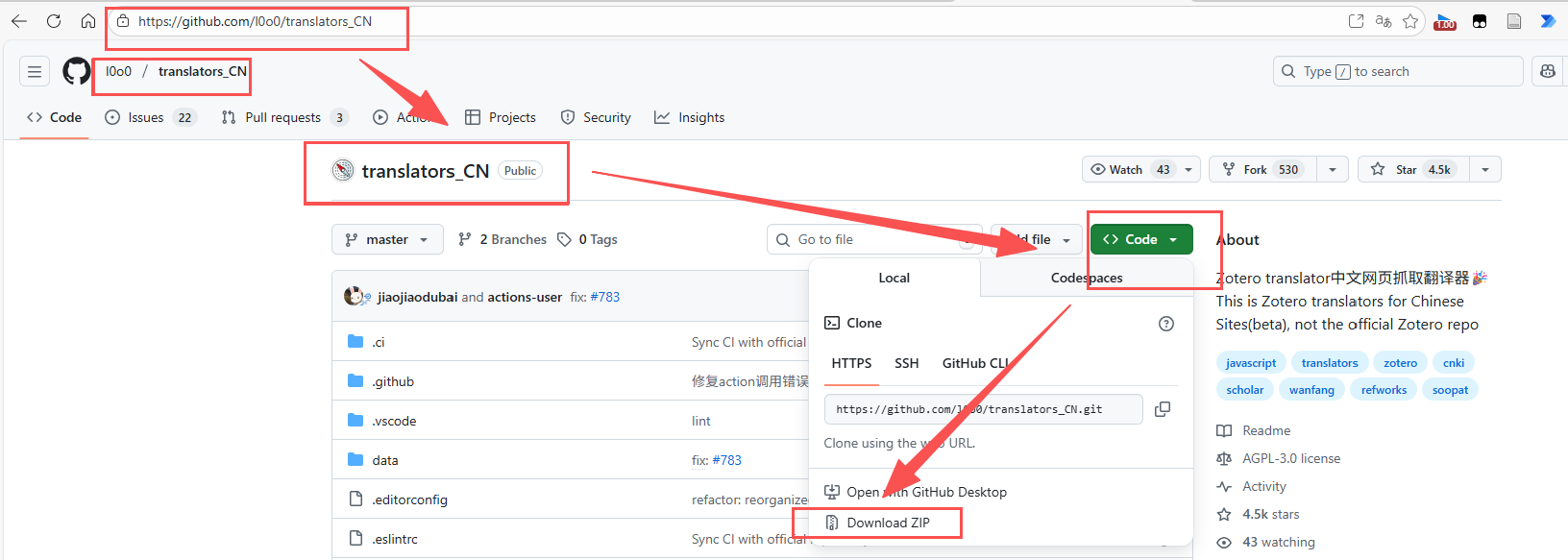Open the Insights tab
The width and height of the screenshot is (1568, 560).
click(690, 117)
